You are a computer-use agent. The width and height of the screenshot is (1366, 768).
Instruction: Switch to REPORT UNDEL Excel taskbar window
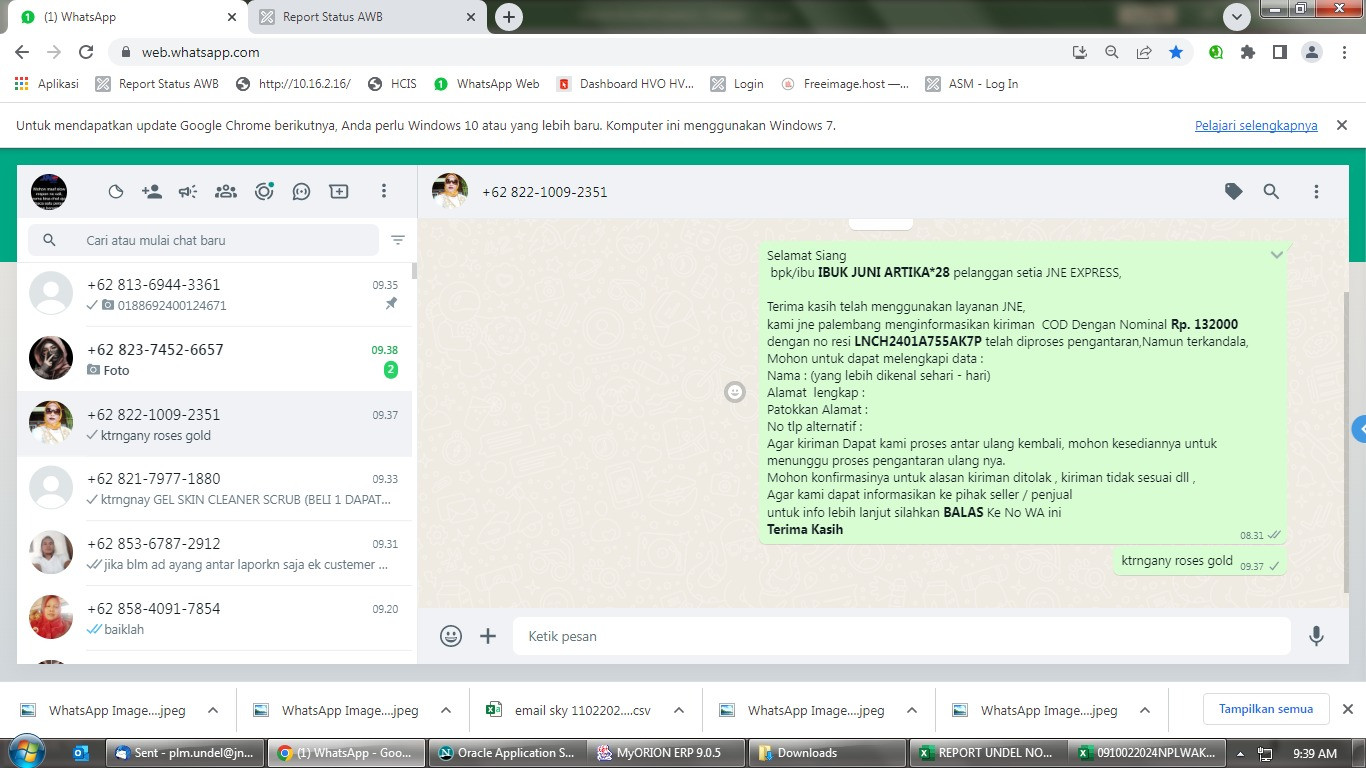988,753
